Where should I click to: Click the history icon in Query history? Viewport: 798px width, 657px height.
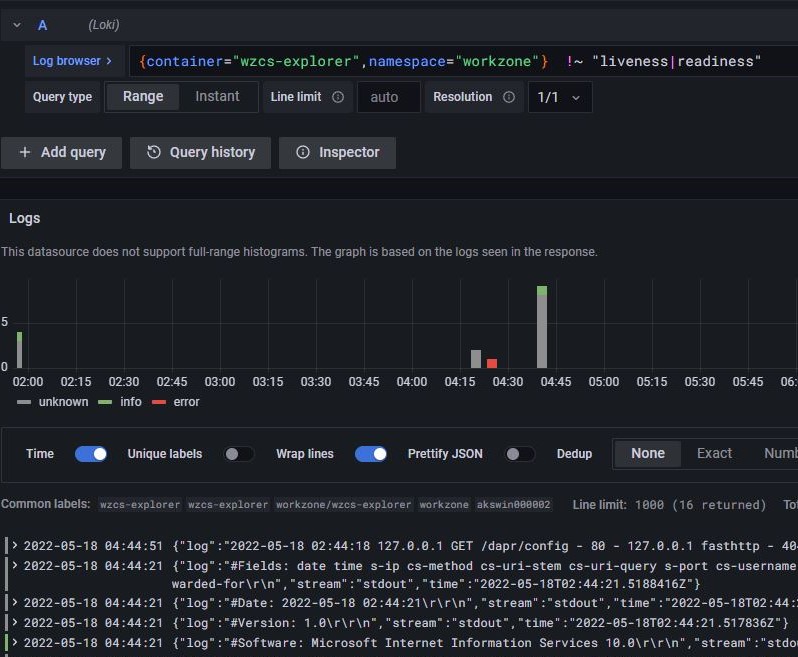tap(154, 152)
